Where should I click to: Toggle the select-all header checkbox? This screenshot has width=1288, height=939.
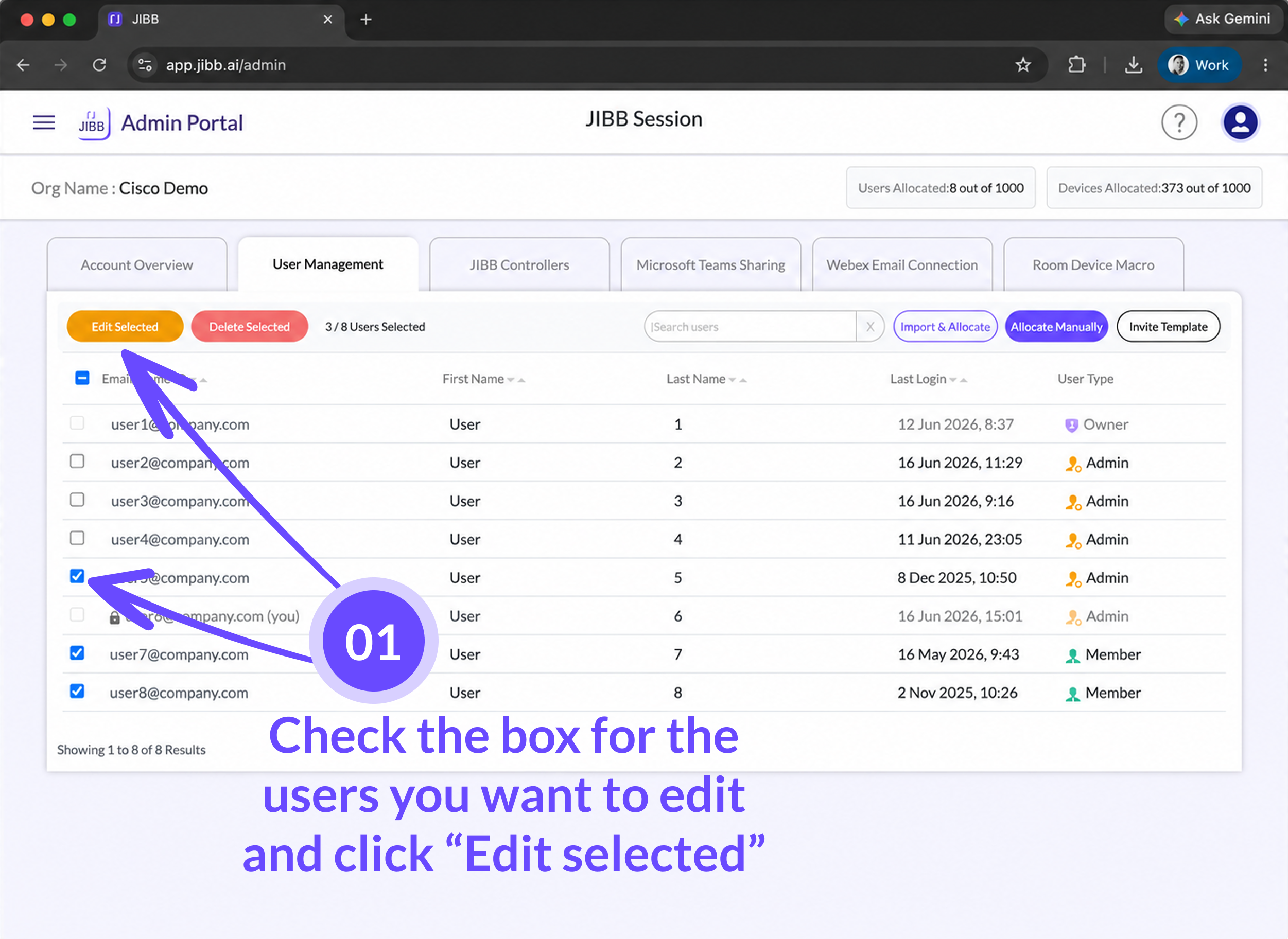pyautogui.click(x=82, y=378)
